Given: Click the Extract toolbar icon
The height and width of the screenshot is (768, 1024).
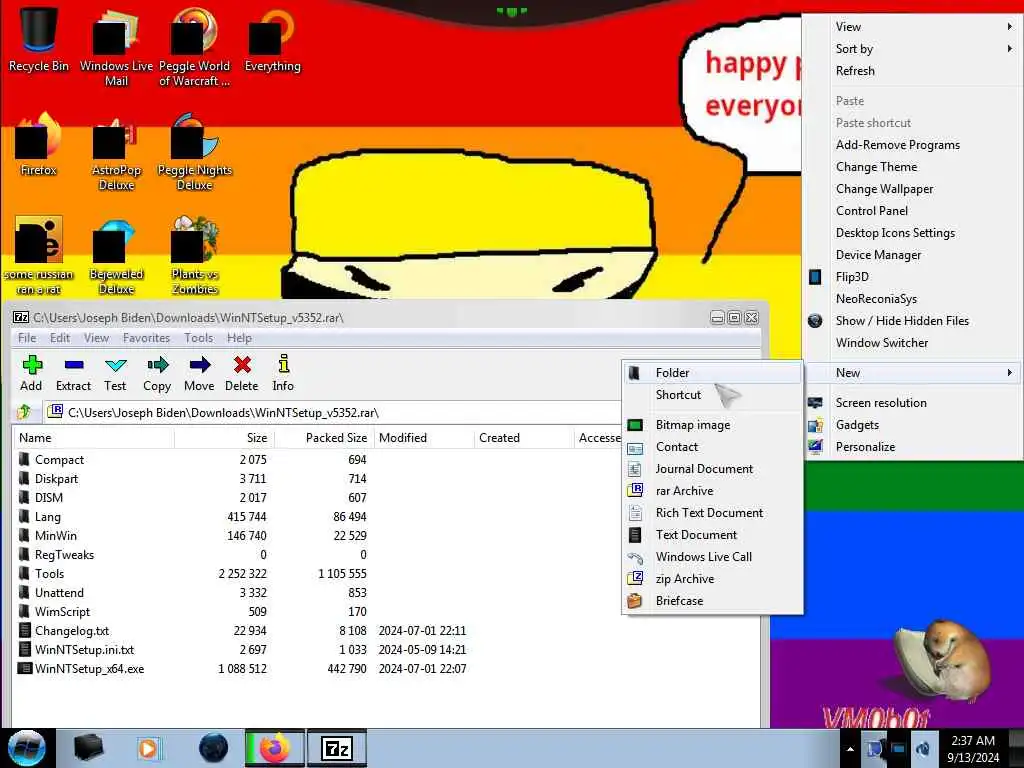Looking at the screenshot, I should pos(73,373).
